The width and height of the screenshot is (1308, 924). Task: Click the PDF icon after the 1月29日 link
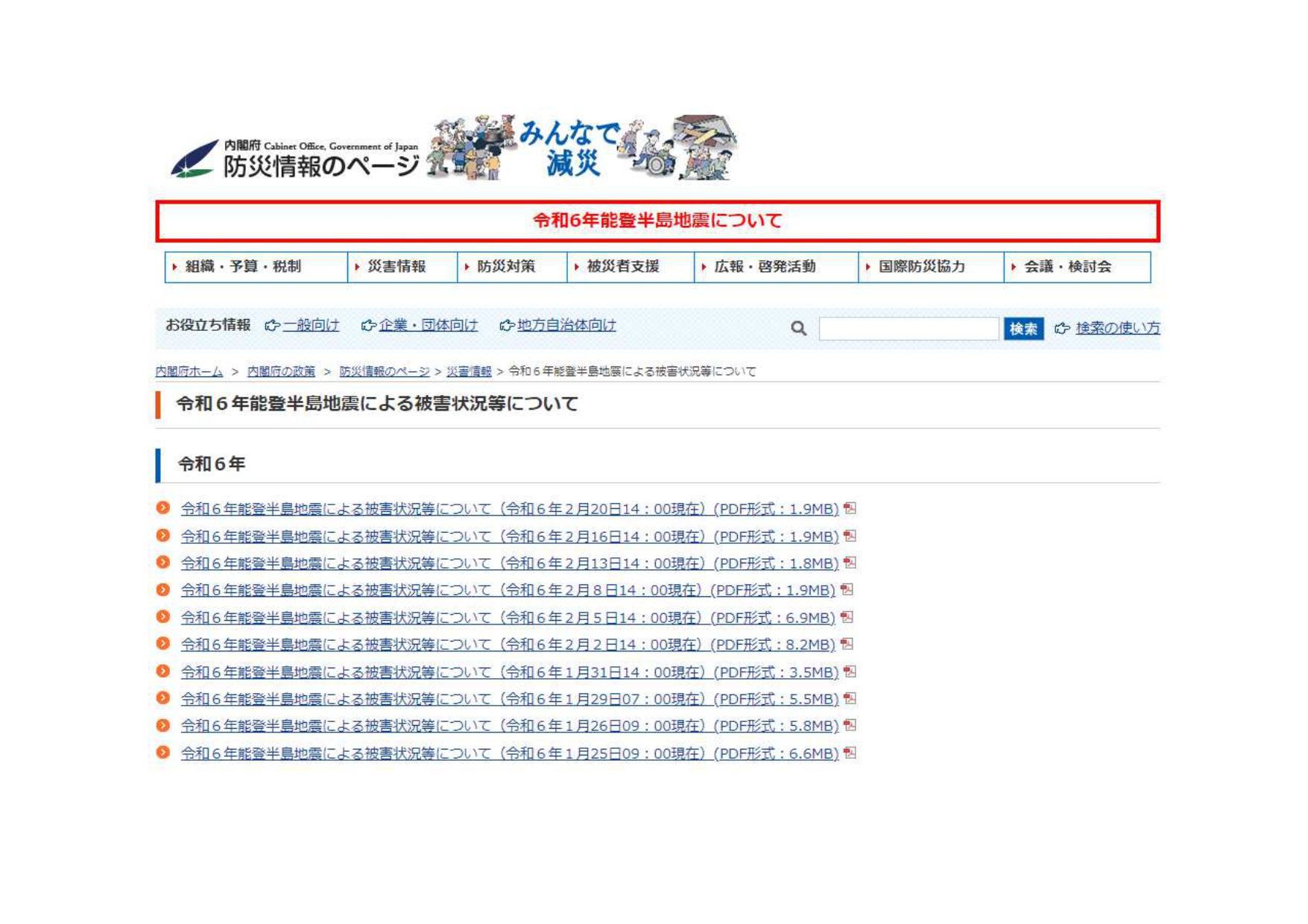[850, 698]
